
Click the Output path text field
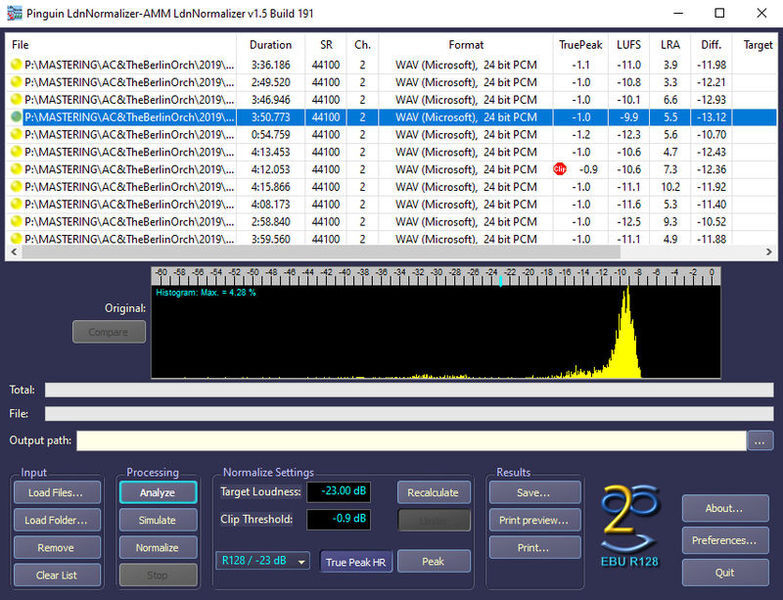411,441
